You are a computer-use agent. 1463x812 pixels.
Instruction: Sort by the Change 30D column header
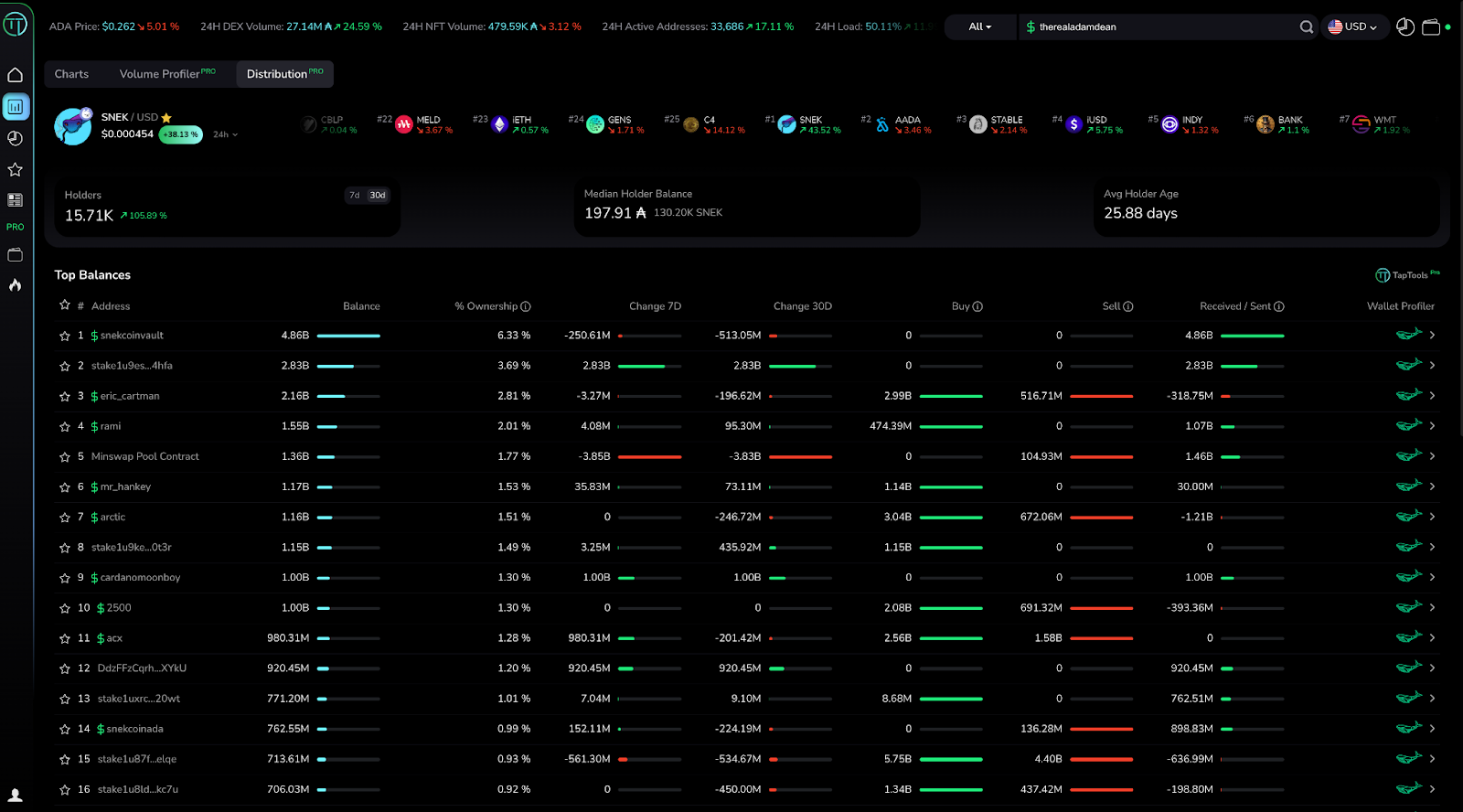803,306
